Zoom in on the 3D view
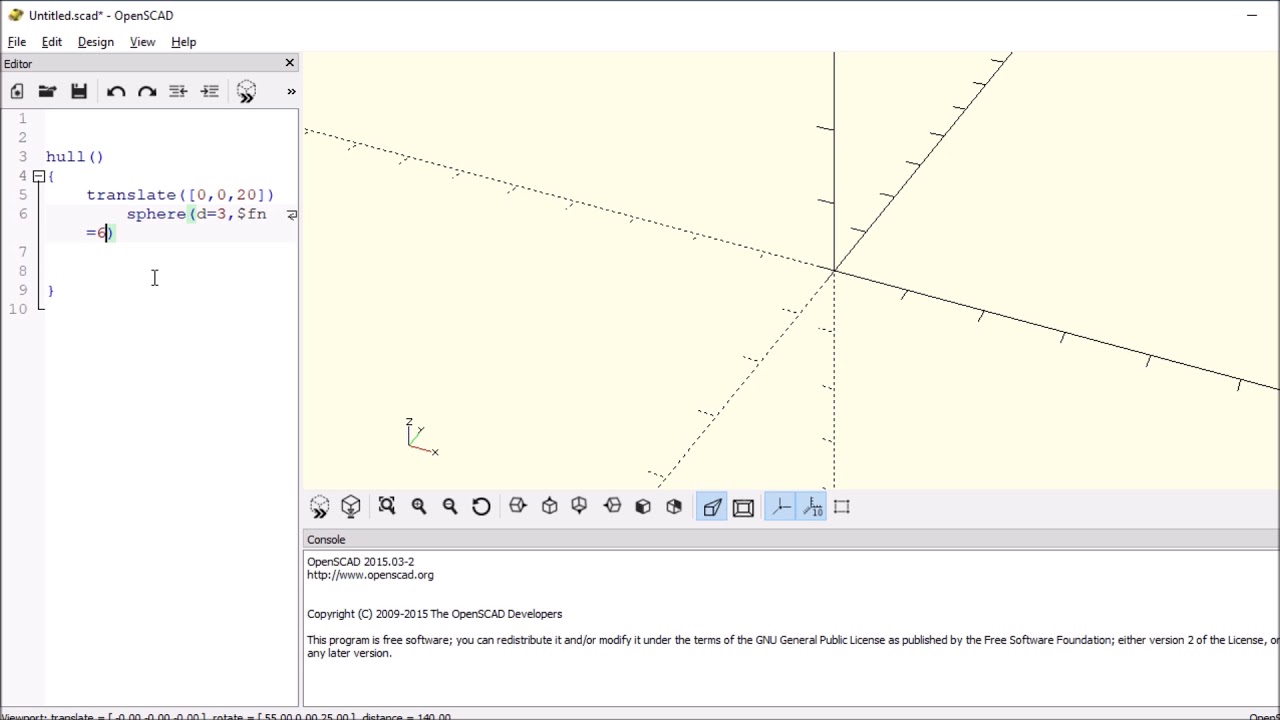This screenshot has width=1280, height=720. pos(419,507)
